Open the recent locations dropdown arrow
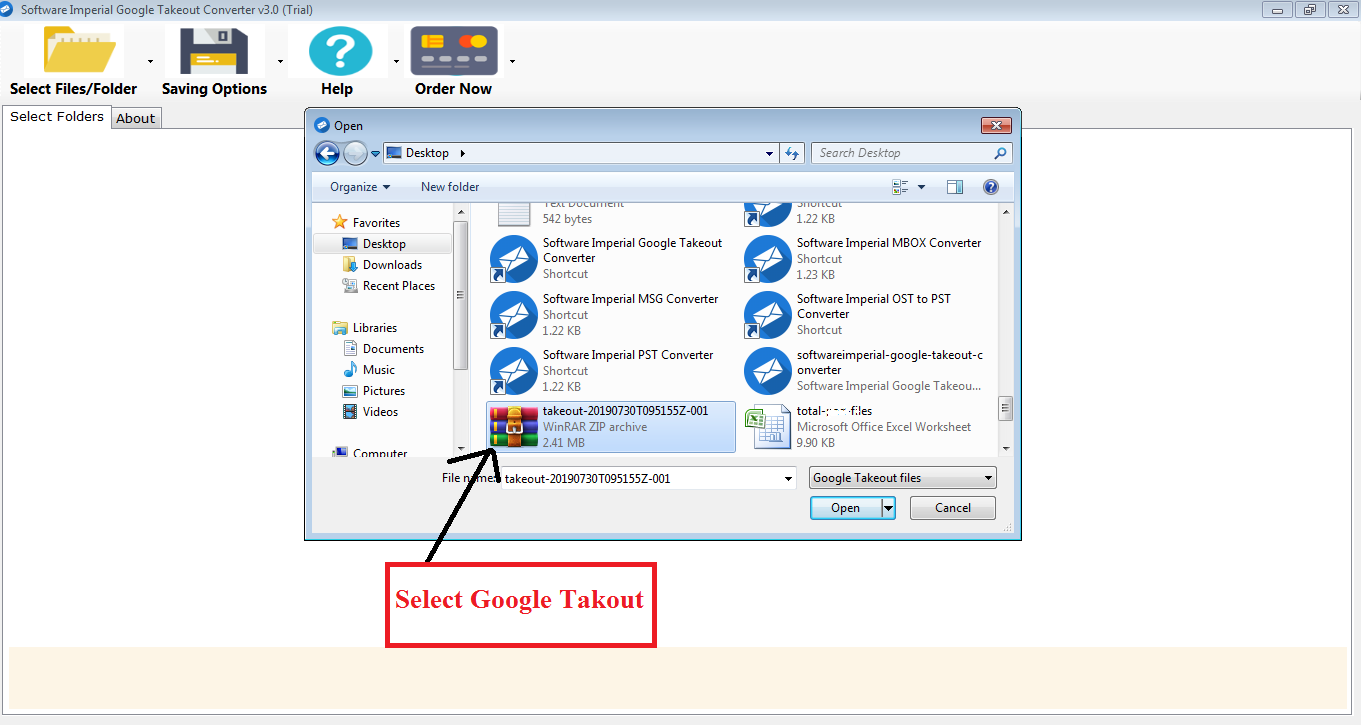 375,154
